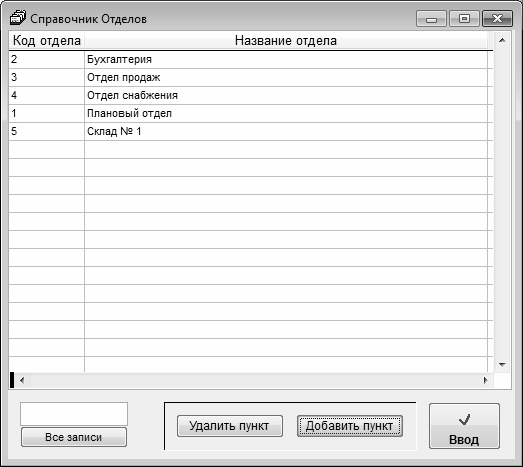523x467 pixels.
Task: Click the Добавить пункт button
Action: 350,426
